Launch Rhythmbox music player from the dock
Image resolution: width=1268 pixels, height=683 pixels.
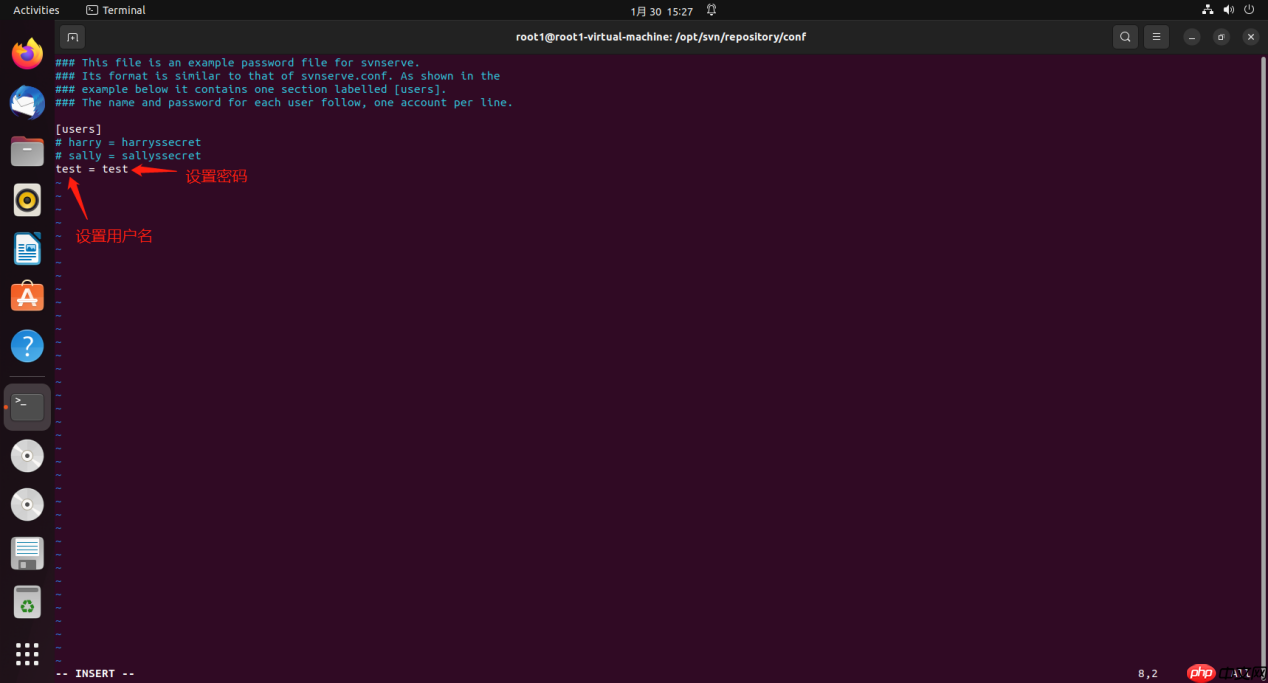[x=27, y=199]
